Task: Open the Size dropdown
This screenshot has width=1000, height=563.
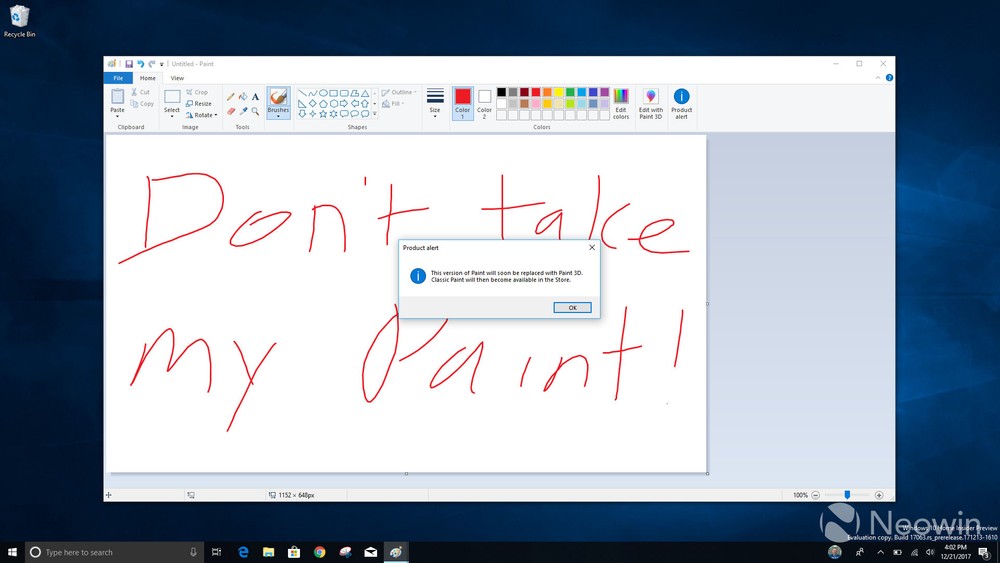Action: pos(435,103)
